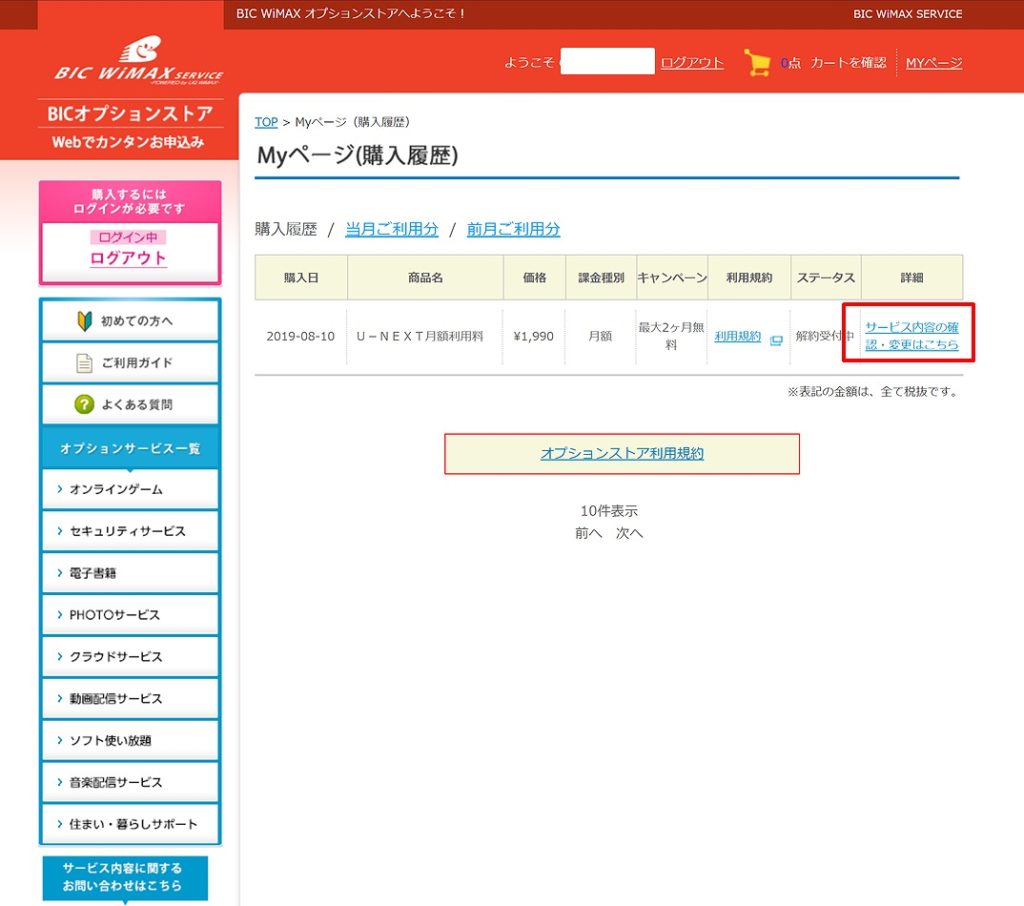Select the 購入履歴 tab label
The image size is (1024, 906).
pos(286,229)
